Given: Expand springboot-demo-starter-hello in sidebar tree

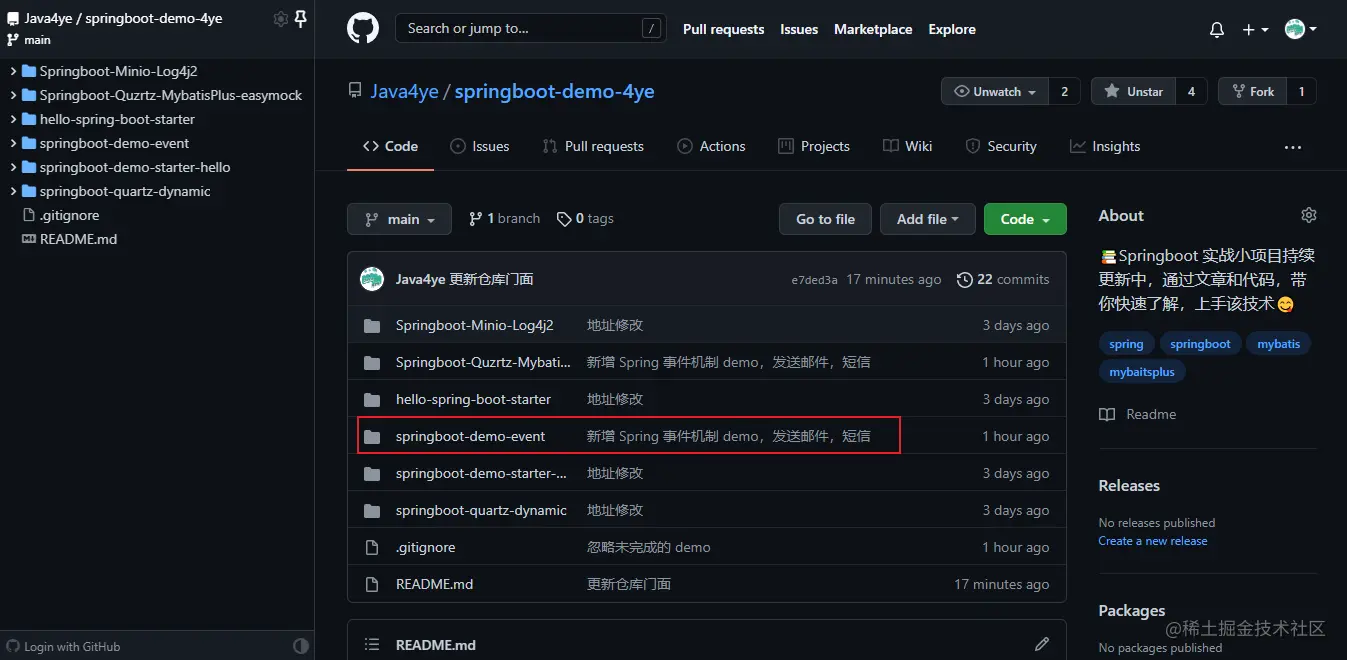Looking at the screenshot, I should tap(13, 167).
